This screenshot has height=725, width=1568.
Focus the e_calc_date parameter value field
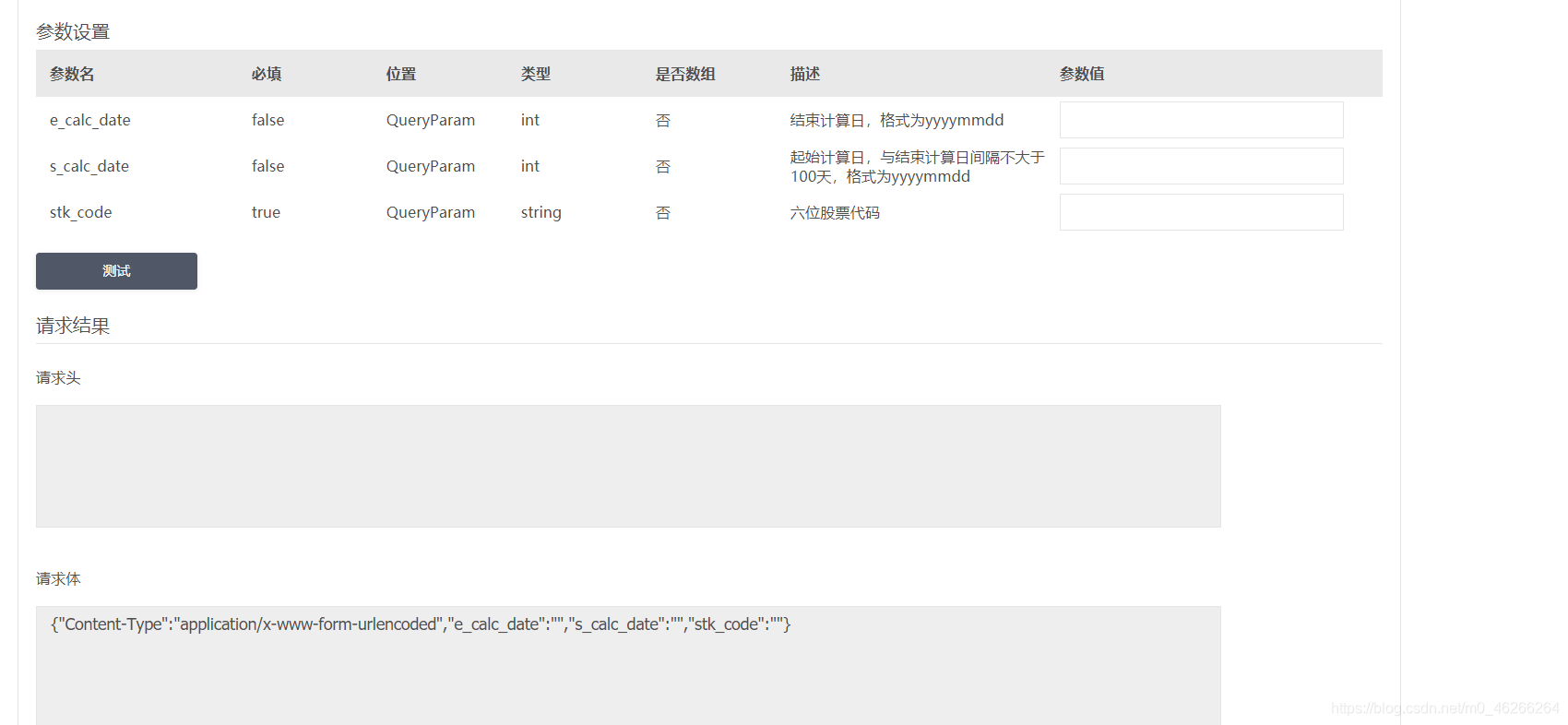[x=1201, y=120]
